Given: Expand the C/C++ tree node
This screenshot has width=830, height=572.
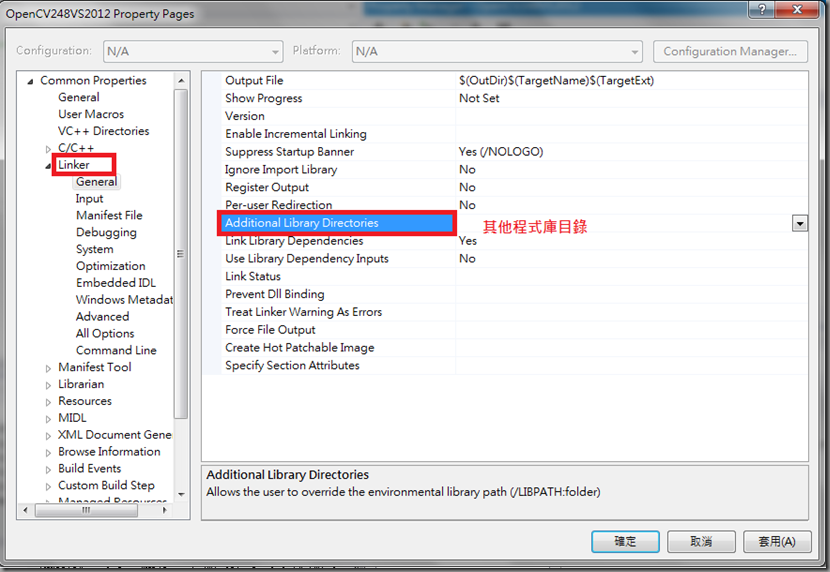Looking at the screenshot, I should point(48,149).
